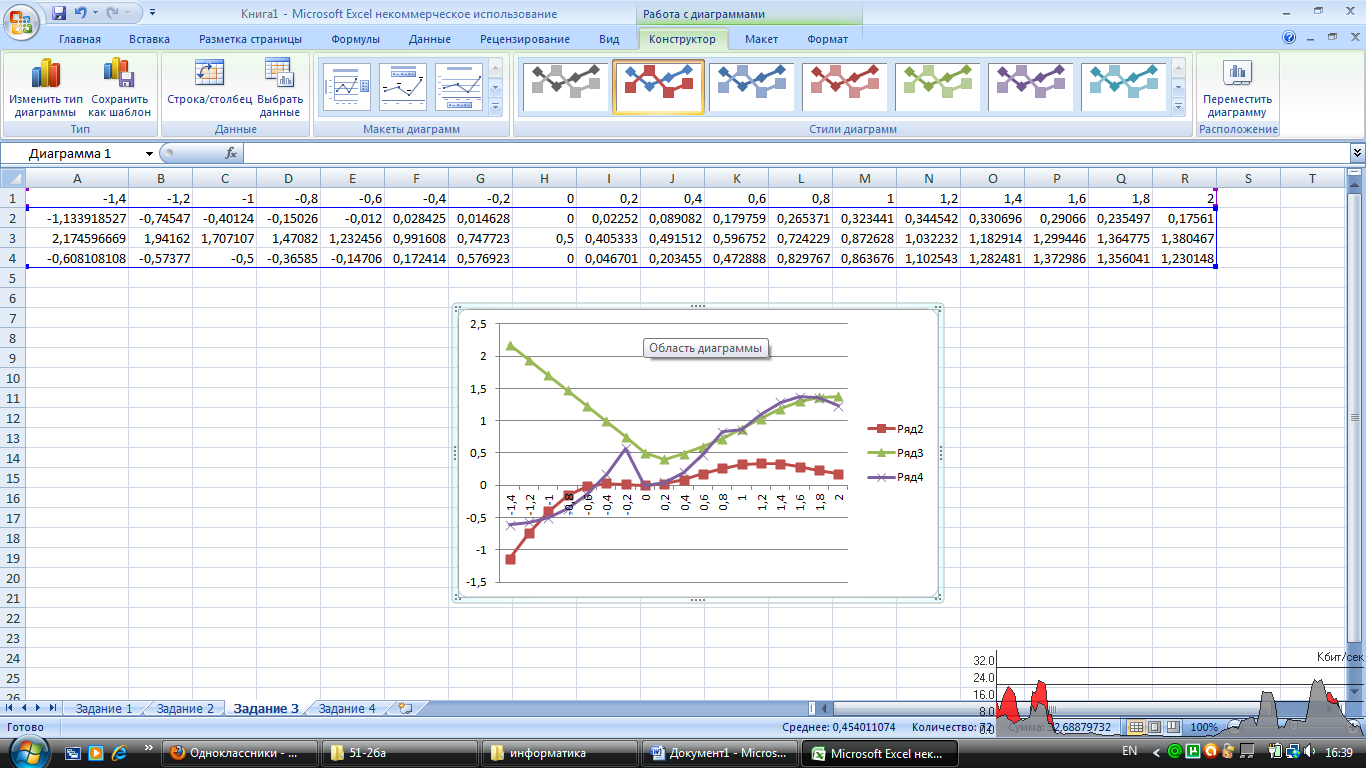Select legend entry Ряд3
The image size is (1366, 768).
coord(896,453)
